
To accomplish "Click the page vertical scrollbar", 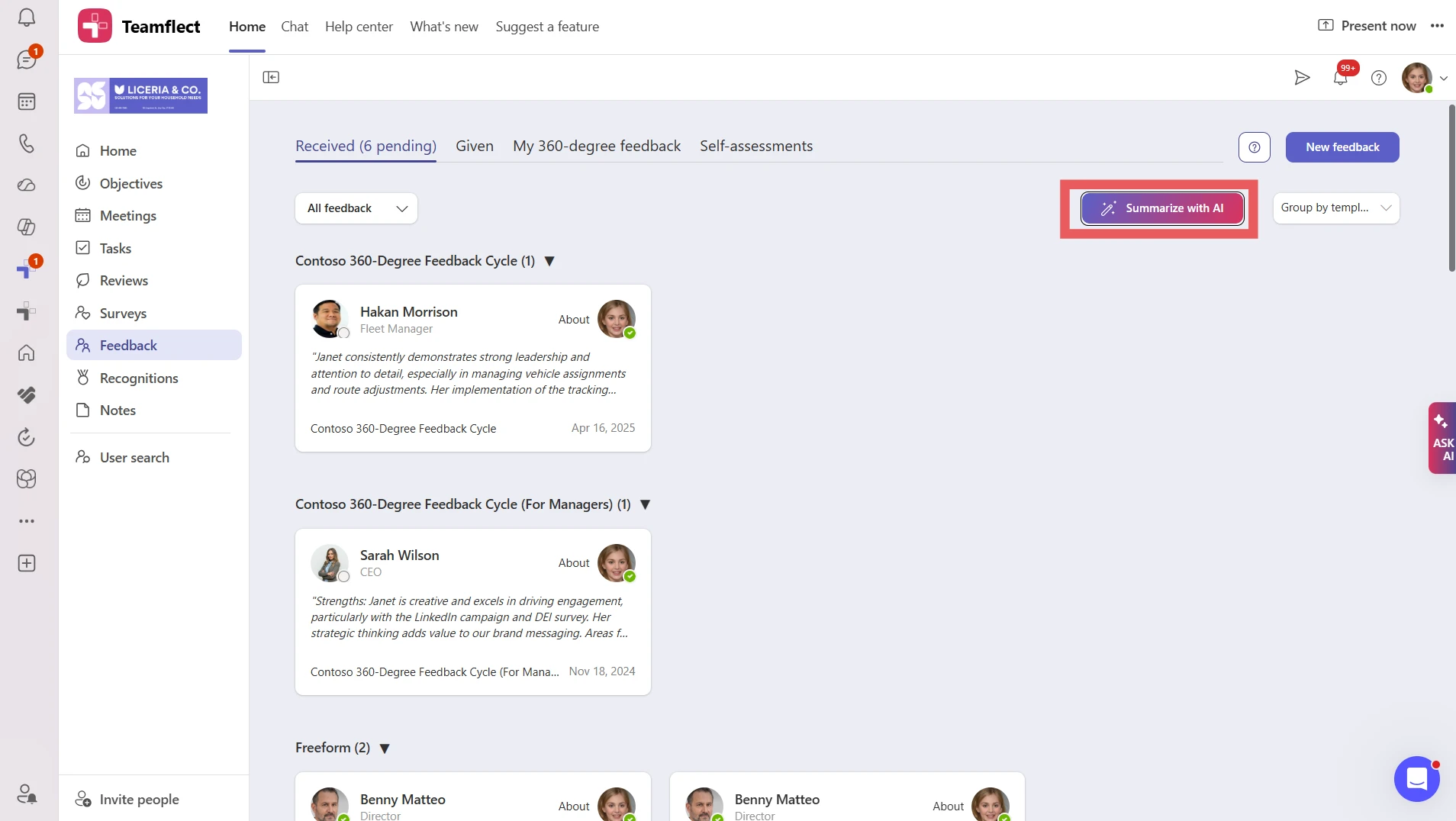I will pyautogui.click(x=1451, y=188).
